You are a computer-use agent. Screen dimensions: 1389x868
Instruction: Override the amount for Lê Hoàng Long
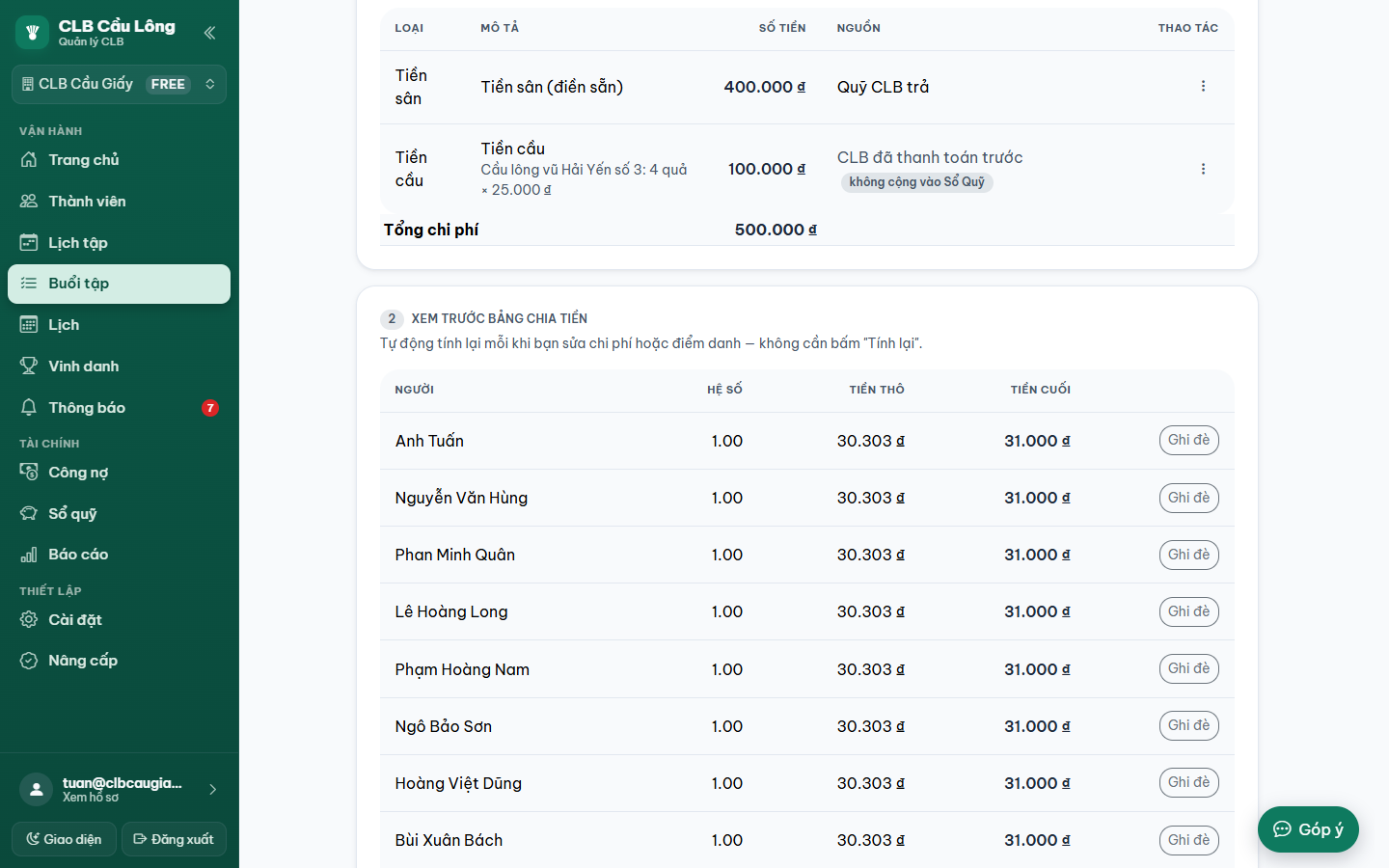[x=1189, y=611]
